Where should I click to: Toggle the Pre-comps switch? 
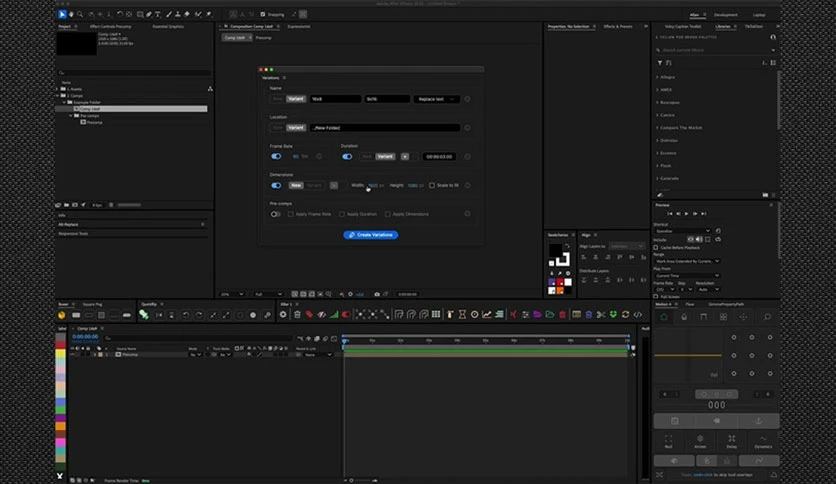pyautogui.click(x=276, y=214)
